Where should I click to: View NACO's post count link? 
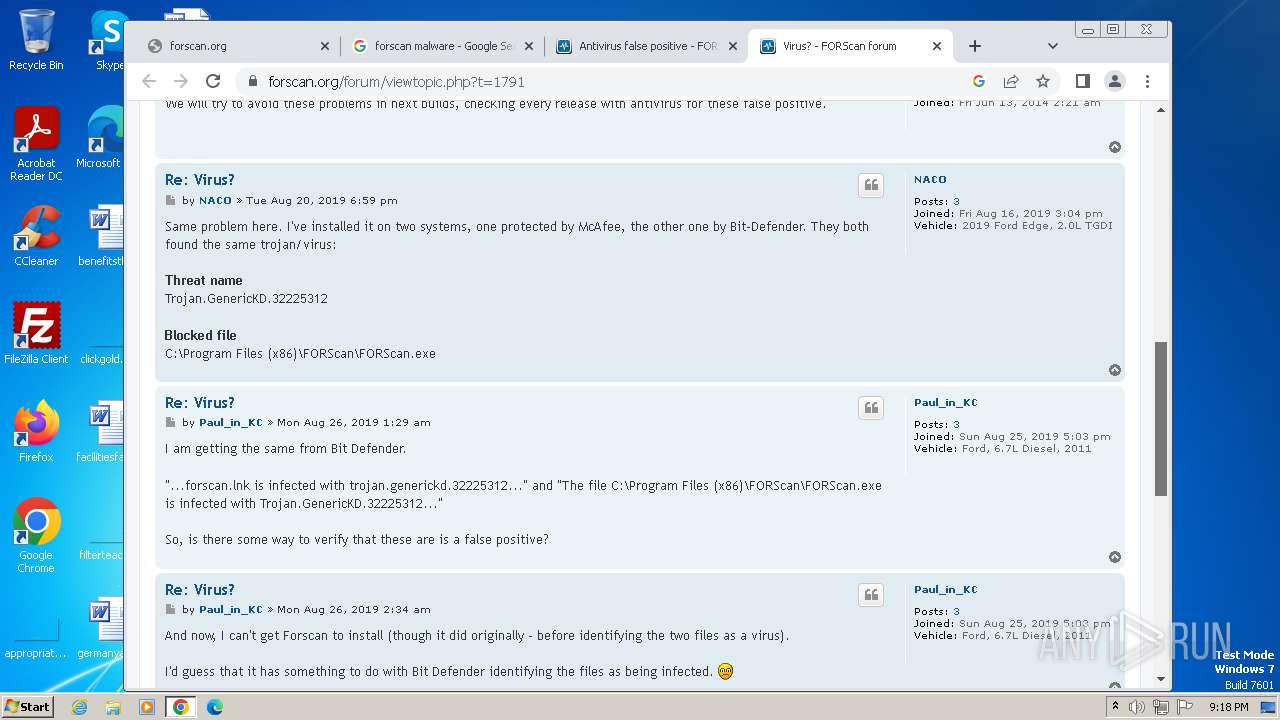click(956, 201)
